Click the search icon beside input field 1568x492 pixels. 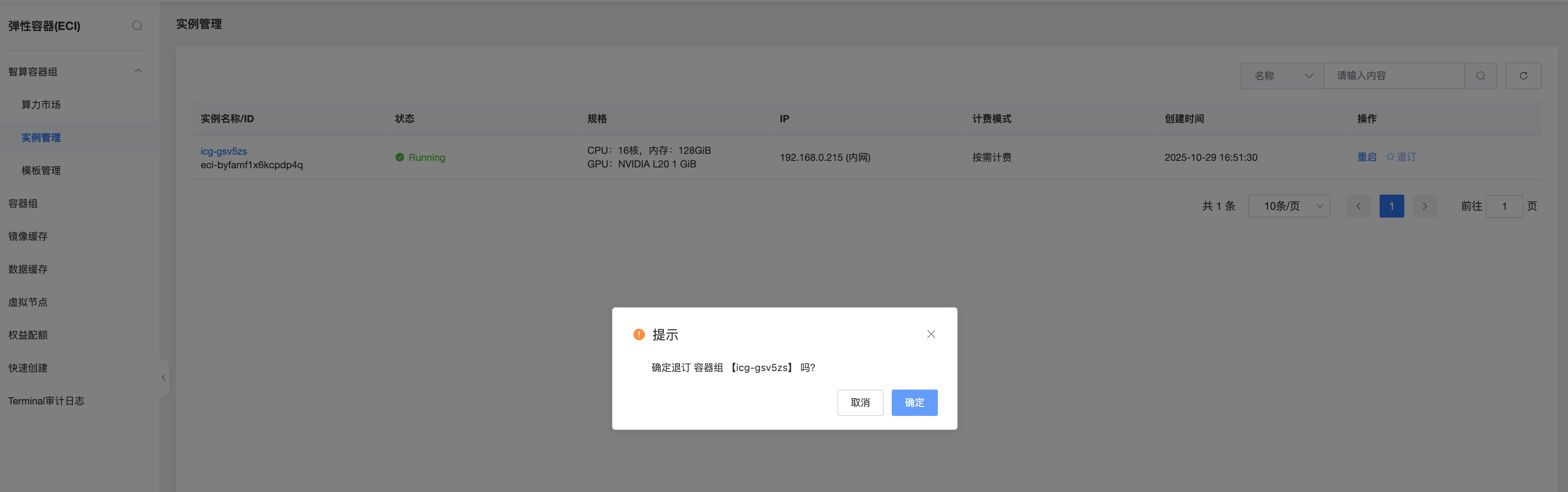[x=1480, y=76]
